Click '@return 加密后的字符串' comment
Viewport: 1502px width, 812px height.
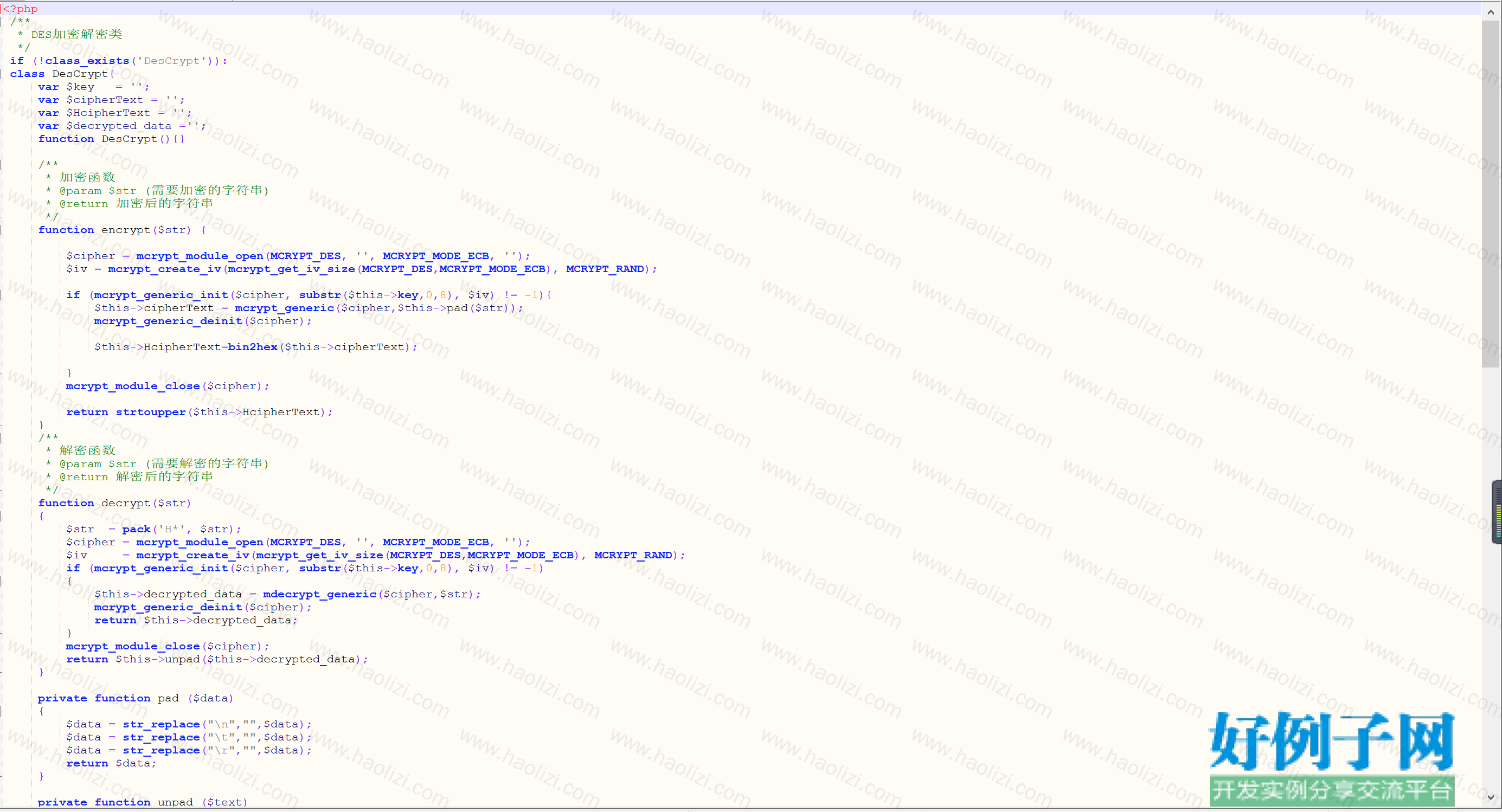point(136,203)
